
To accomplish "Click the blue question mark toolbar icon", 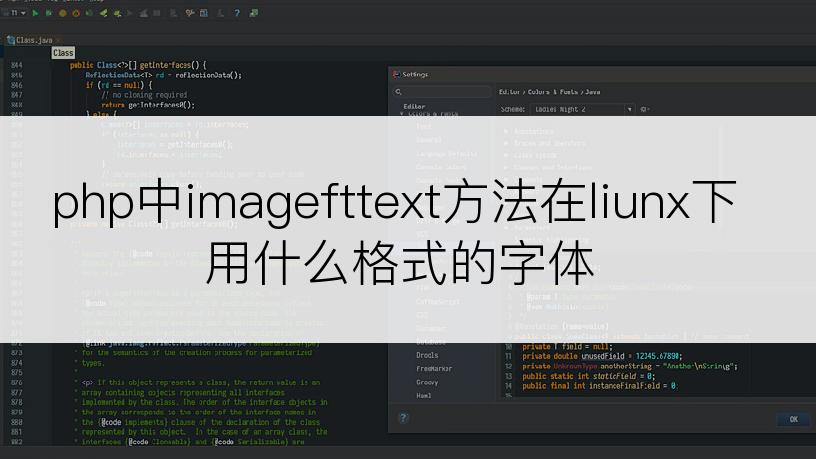I will [x=237, y=13].
